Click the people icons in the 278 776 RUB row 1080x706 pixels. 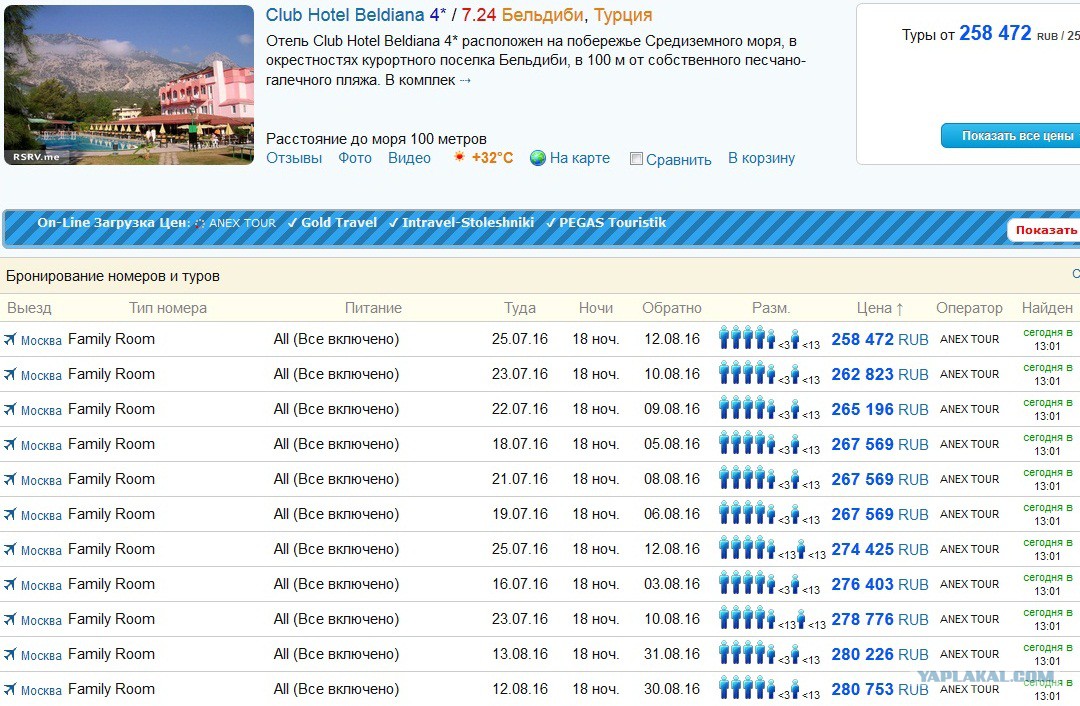771,619
